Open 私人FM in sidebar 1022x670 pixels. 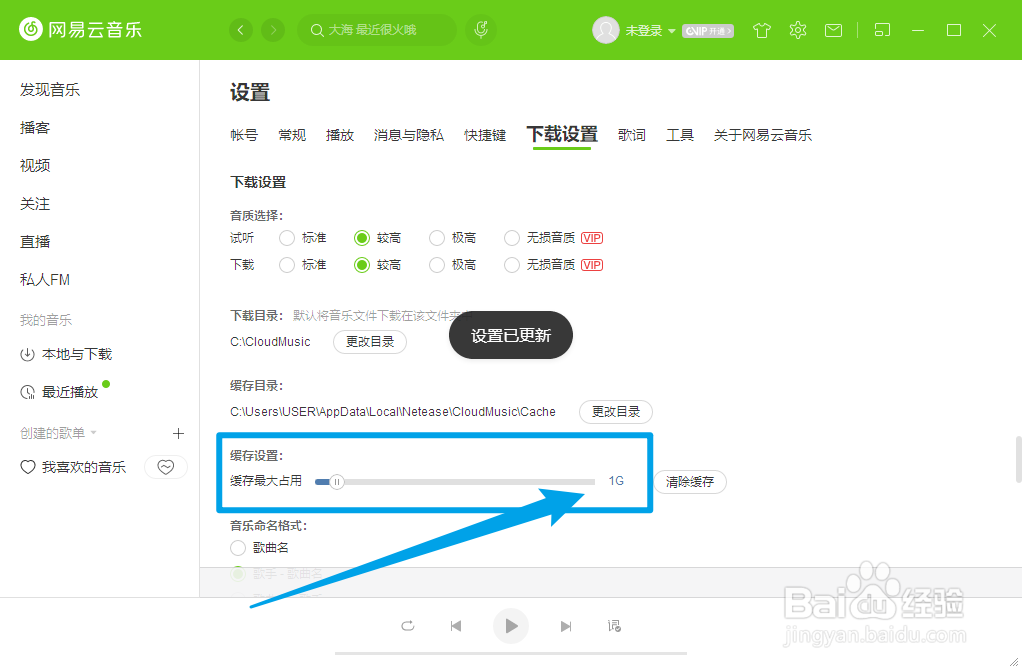(44, 280)
